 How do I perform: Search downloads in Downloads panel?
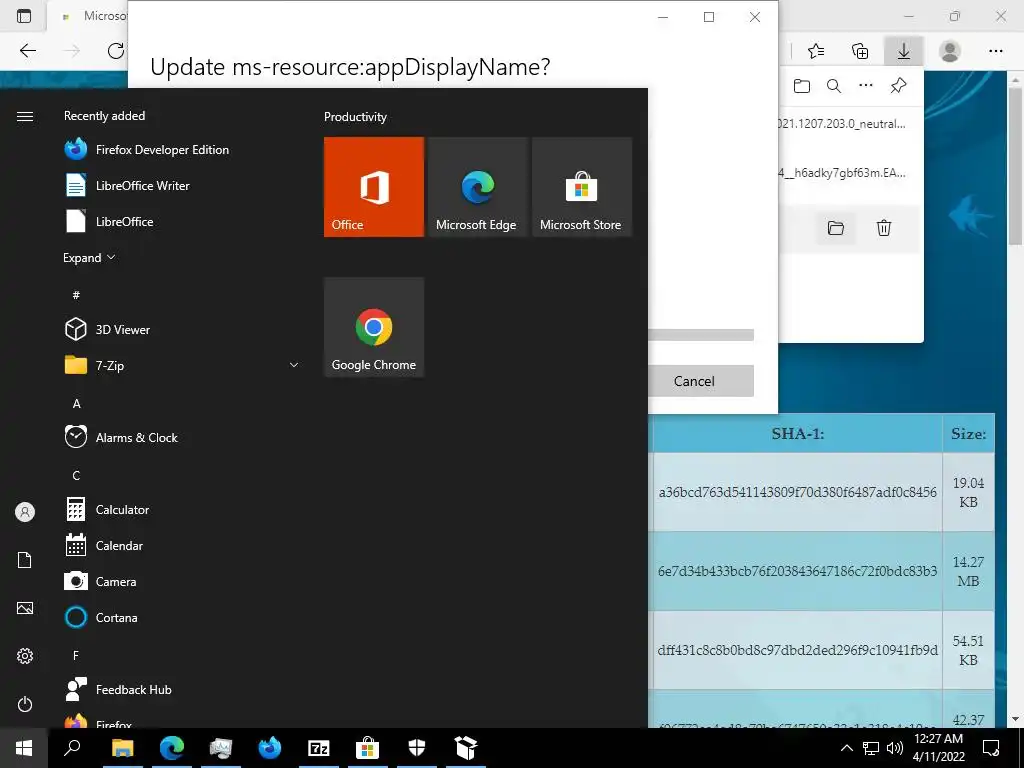pos(834,86)
